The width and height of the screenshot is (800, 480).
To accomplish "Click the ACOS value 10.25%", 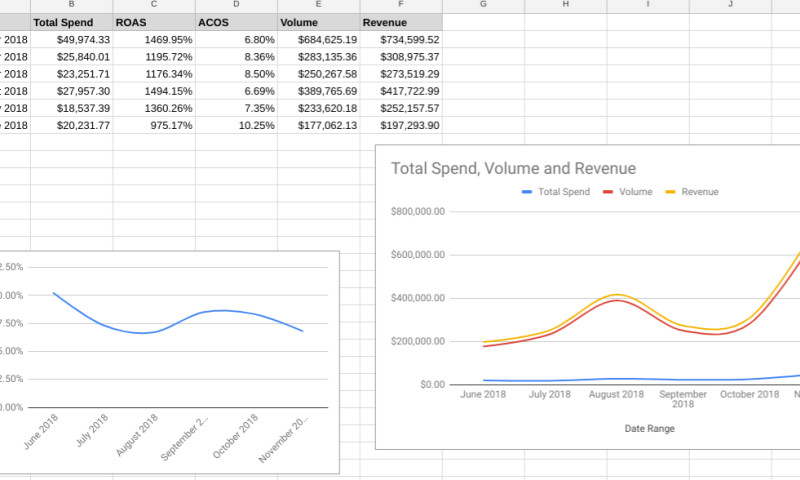I will pos(235,126).
